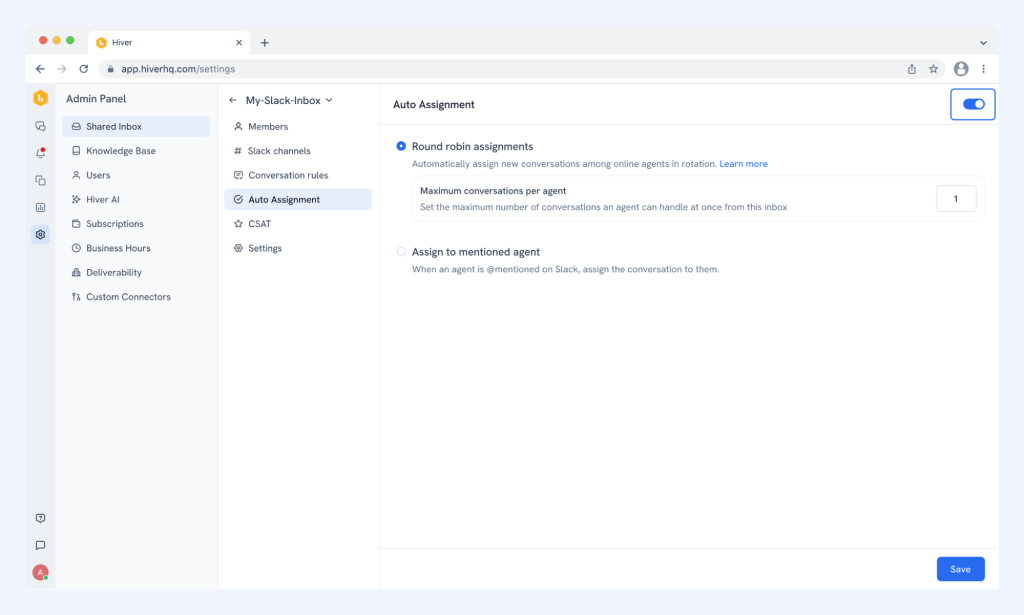1024x615 pixels.
Task: Reload the page with refresh icon
Action: [x=84, y=69]
